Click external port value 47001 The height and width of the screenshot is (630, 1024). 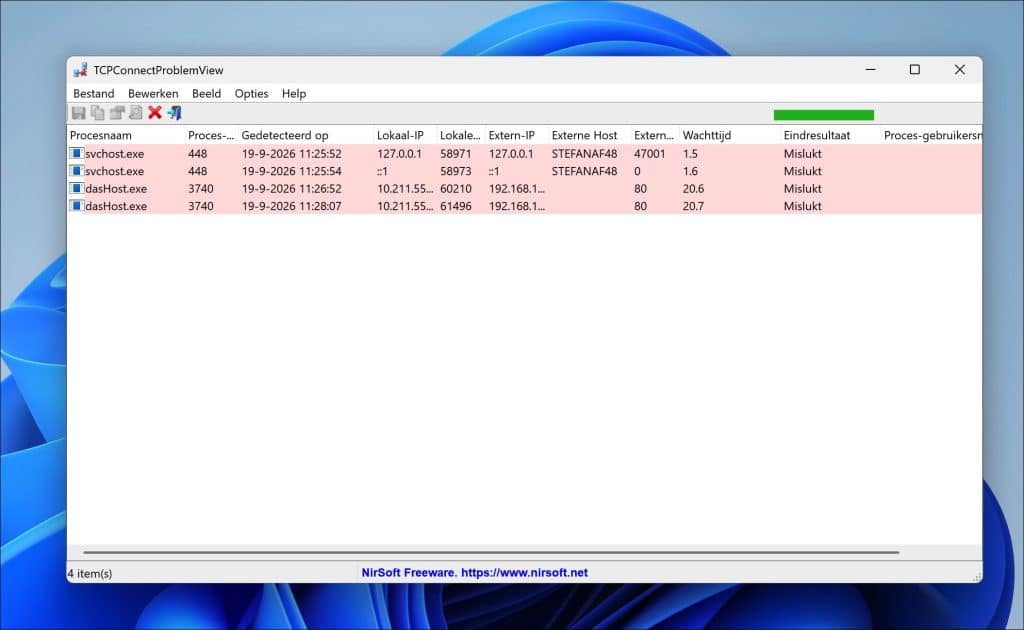point(650,153)
